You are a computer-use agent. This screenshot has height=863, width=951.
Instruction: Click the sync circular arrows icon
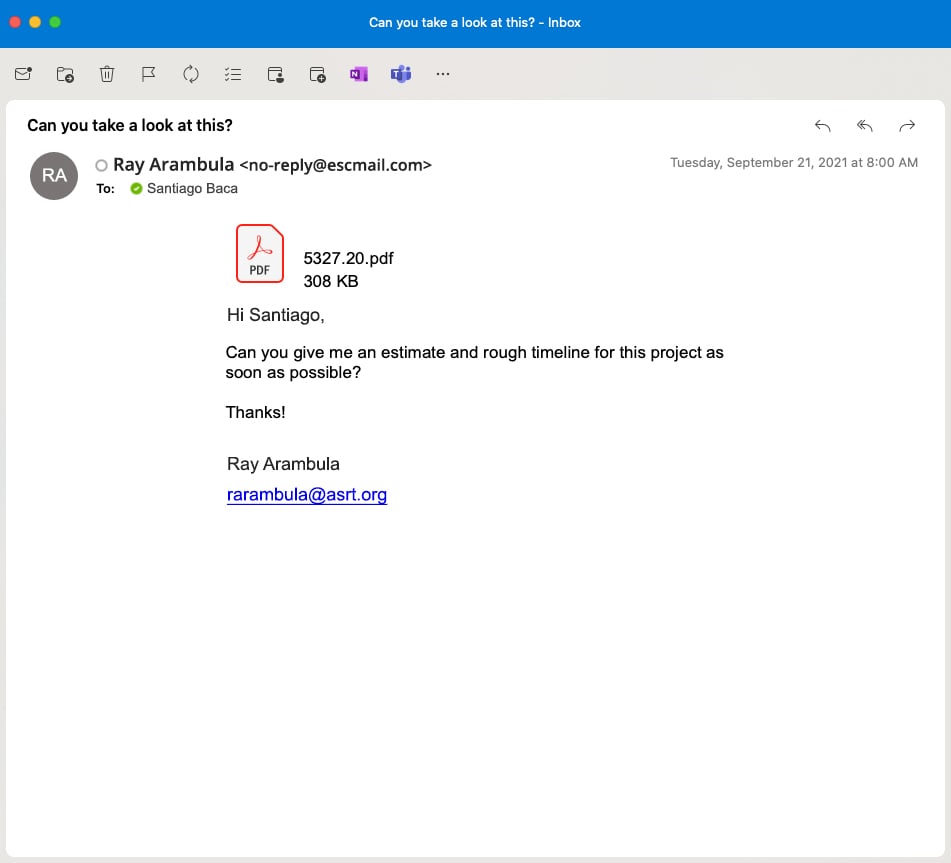(x=191, y=74)
